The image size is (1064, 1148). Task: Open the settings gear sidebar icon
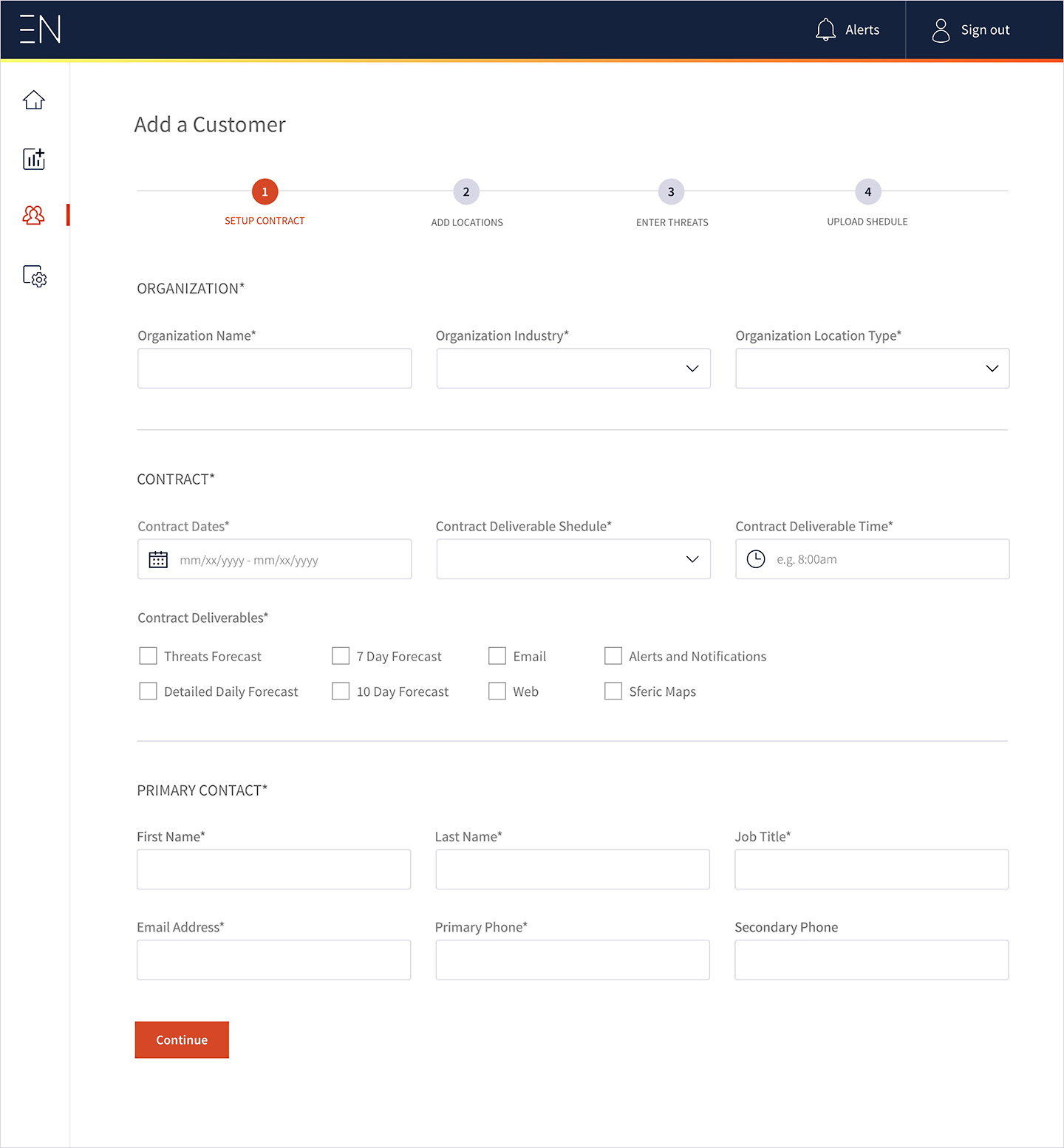[x=35, y=276]
